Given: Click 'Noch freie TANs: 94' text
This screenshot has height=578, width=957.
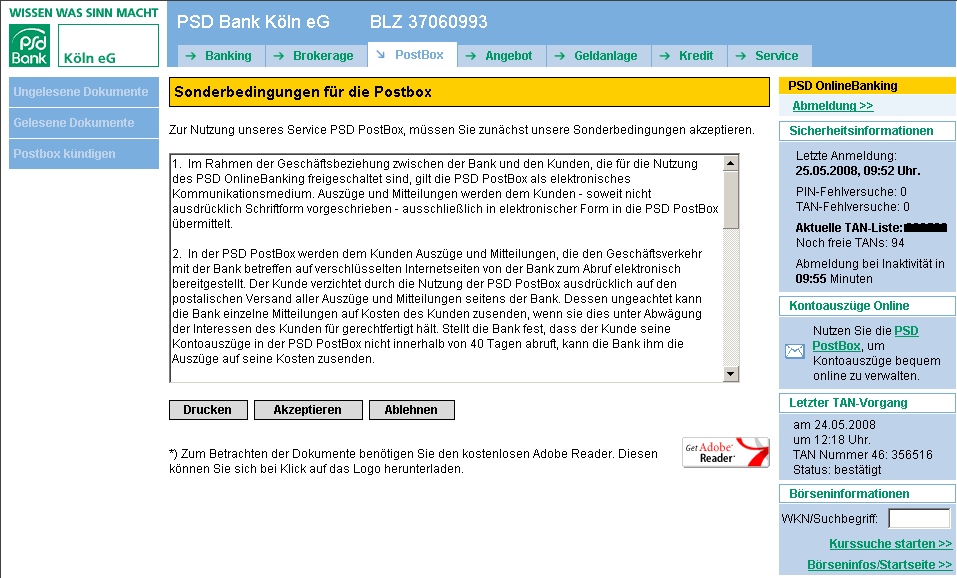Looking at the screenshot, I should 850,243.
